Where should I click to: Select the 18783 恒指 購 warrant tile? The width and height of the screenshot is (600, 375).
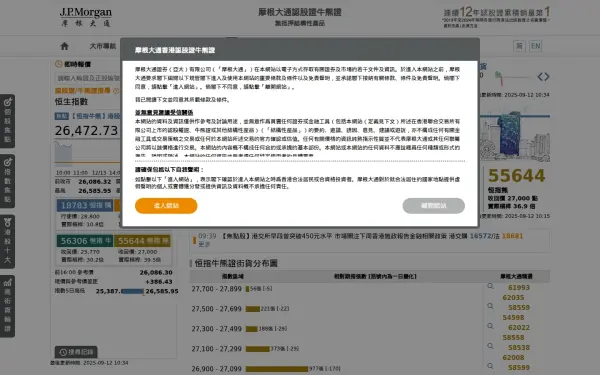point(85,205)
